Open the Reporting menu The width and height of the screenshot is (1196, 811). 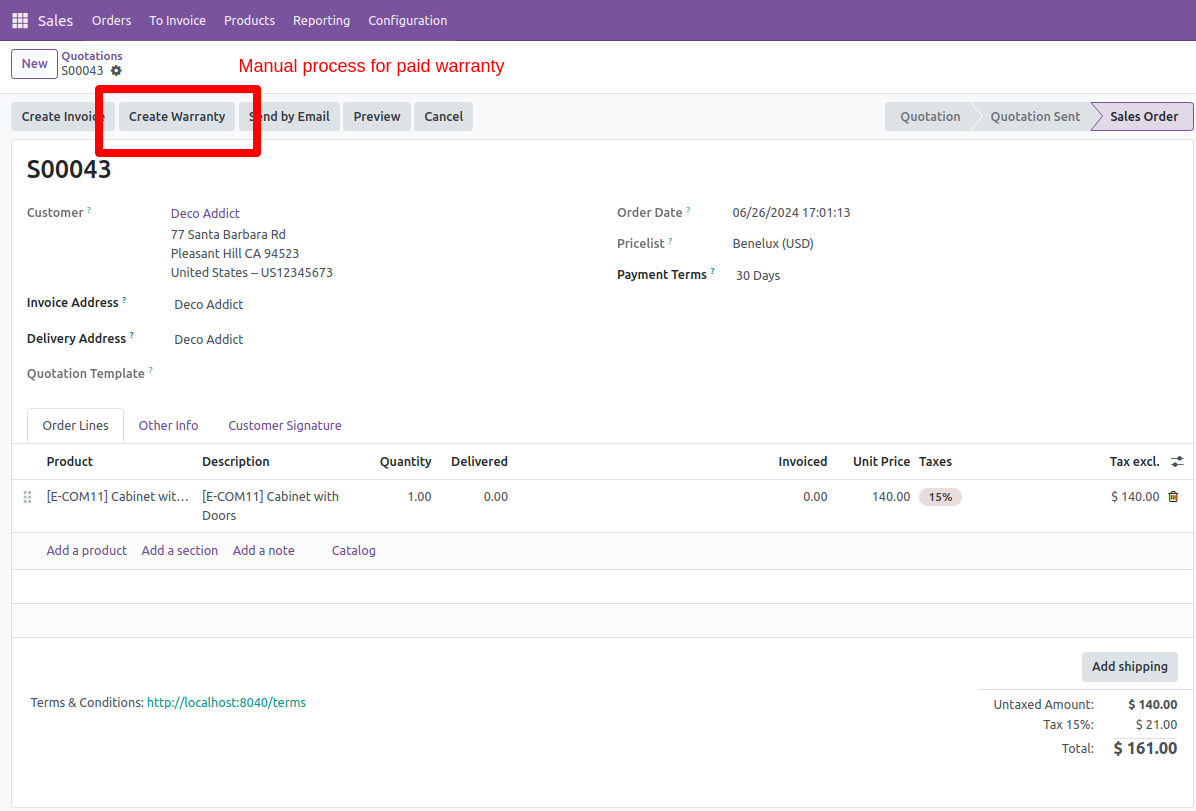click(x=321, y=20)
